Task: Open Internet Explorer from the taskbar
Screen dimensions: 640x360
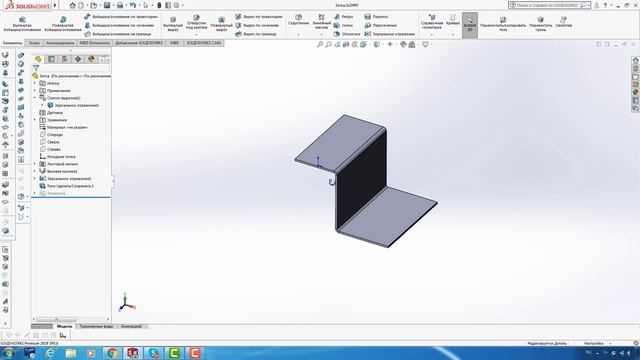Action: click(50, 353)
